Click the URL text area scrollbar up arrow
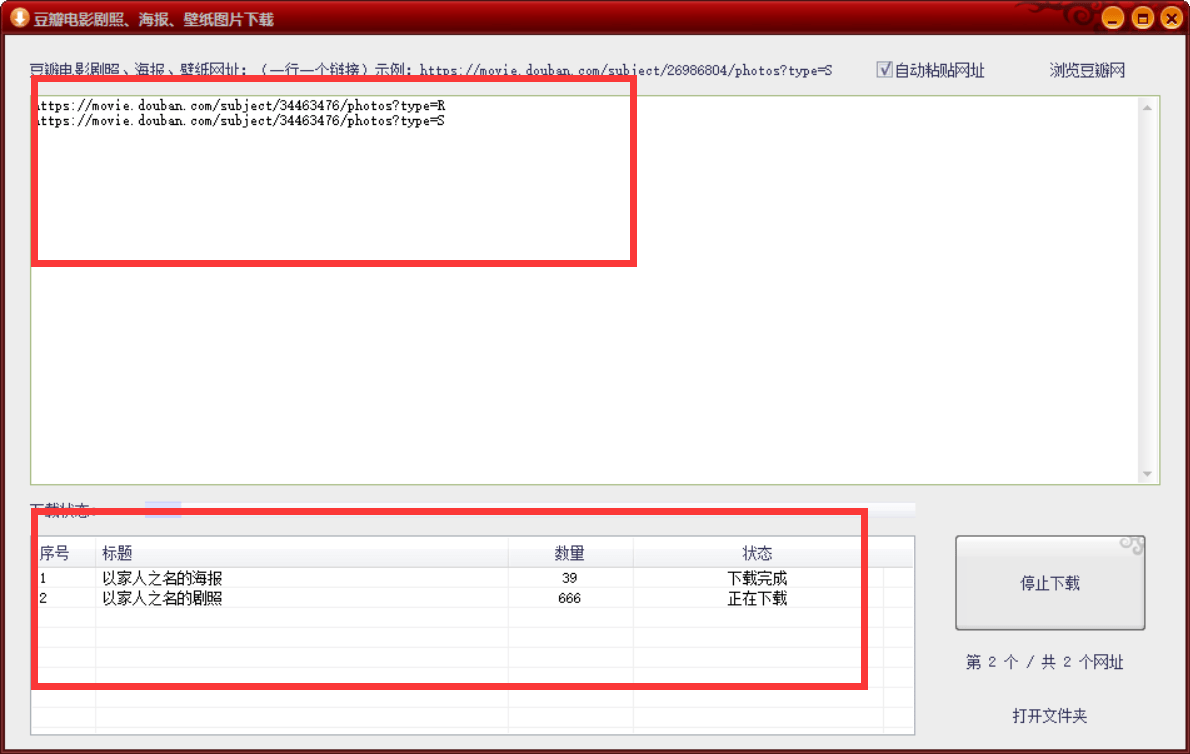 click(1147, 108)
